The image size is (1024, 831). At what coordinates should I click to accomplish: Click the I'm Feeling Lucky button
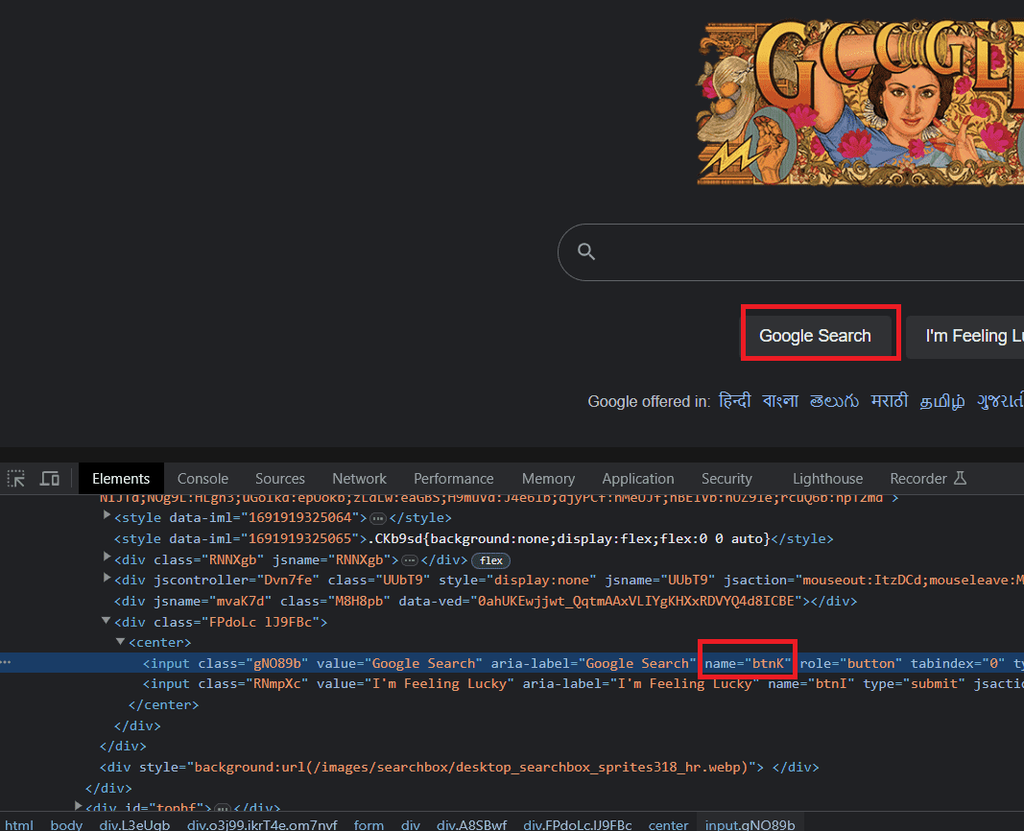(965, 336)
